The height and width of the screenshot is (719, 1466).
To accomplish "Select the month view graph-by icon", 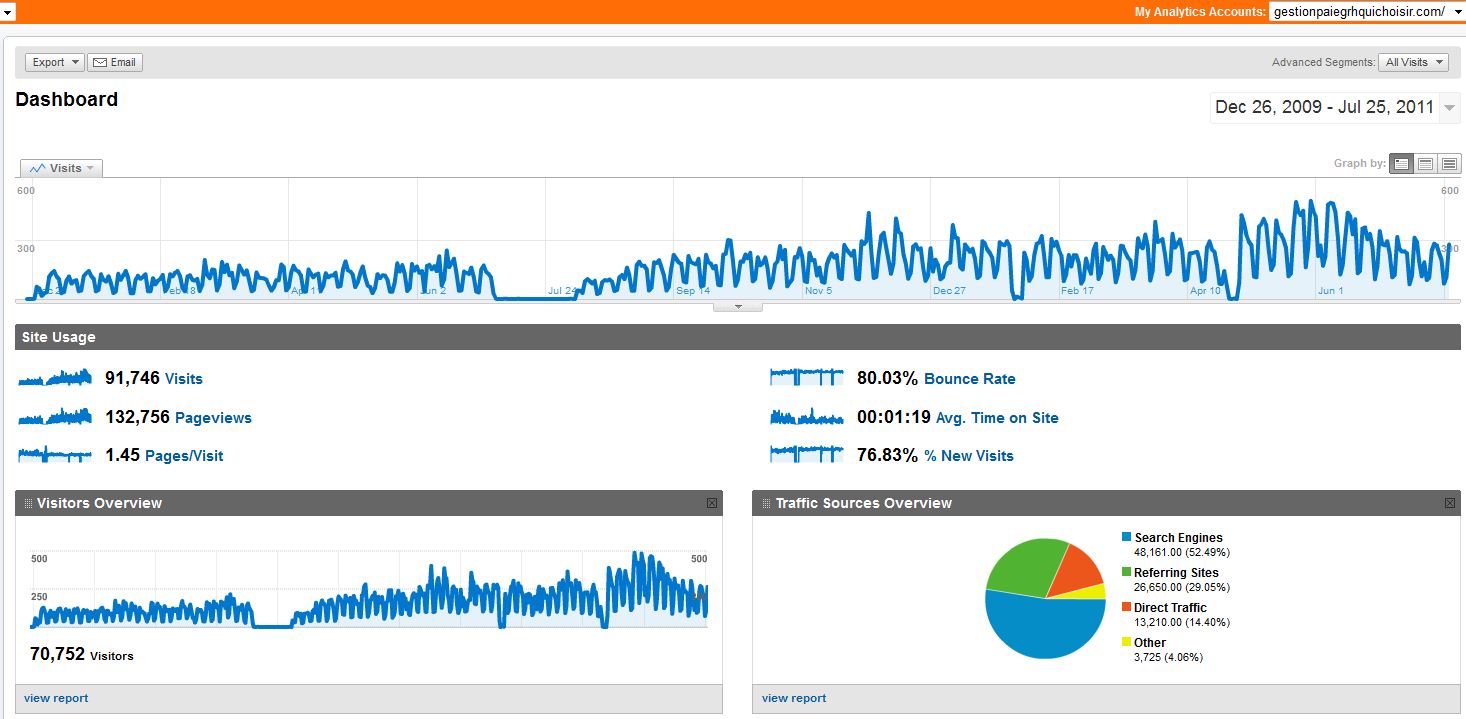I will click(1449, 163).
